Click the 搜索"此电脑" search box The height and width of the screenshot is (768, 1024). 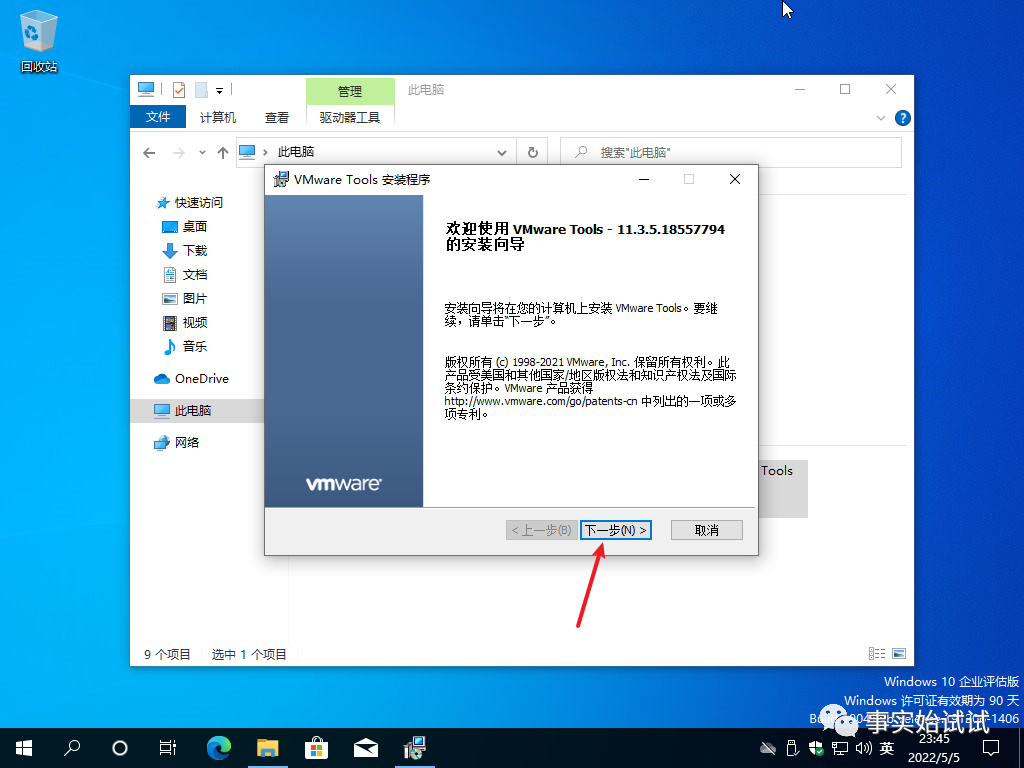[x=731, y=152]
